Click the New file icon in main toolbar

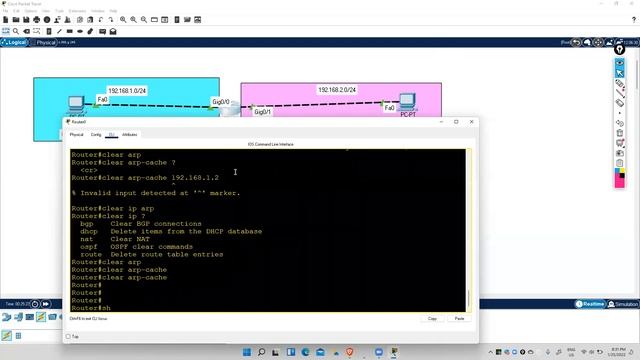click(6, 20)
